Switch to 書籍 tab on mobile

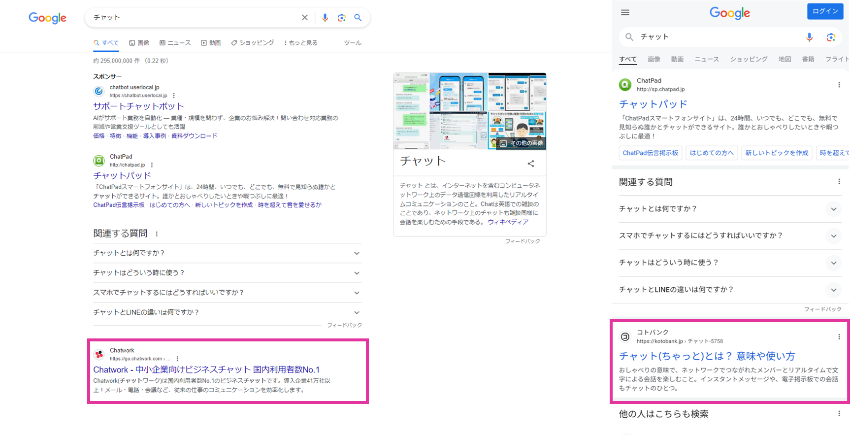point(808,59)
